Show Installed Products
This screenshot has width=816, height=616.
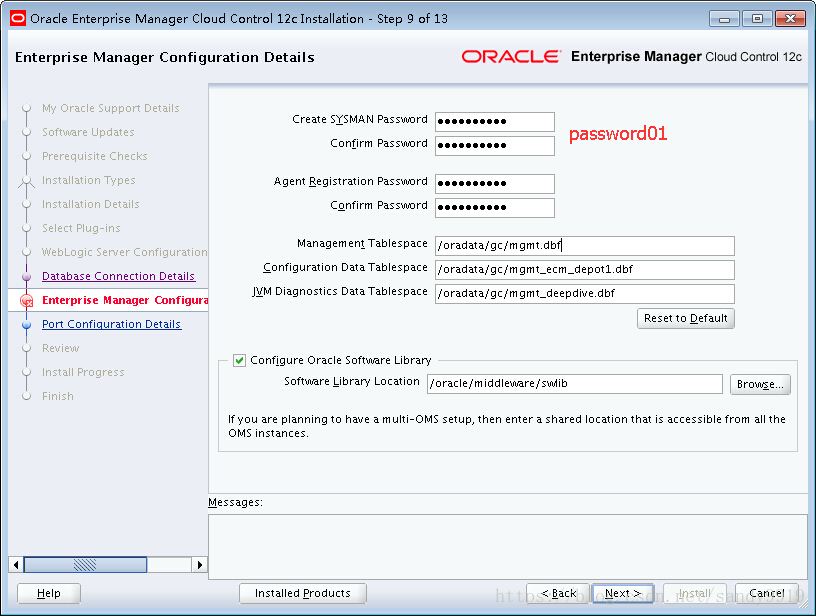pyautogui.click(x=303, y=593)
